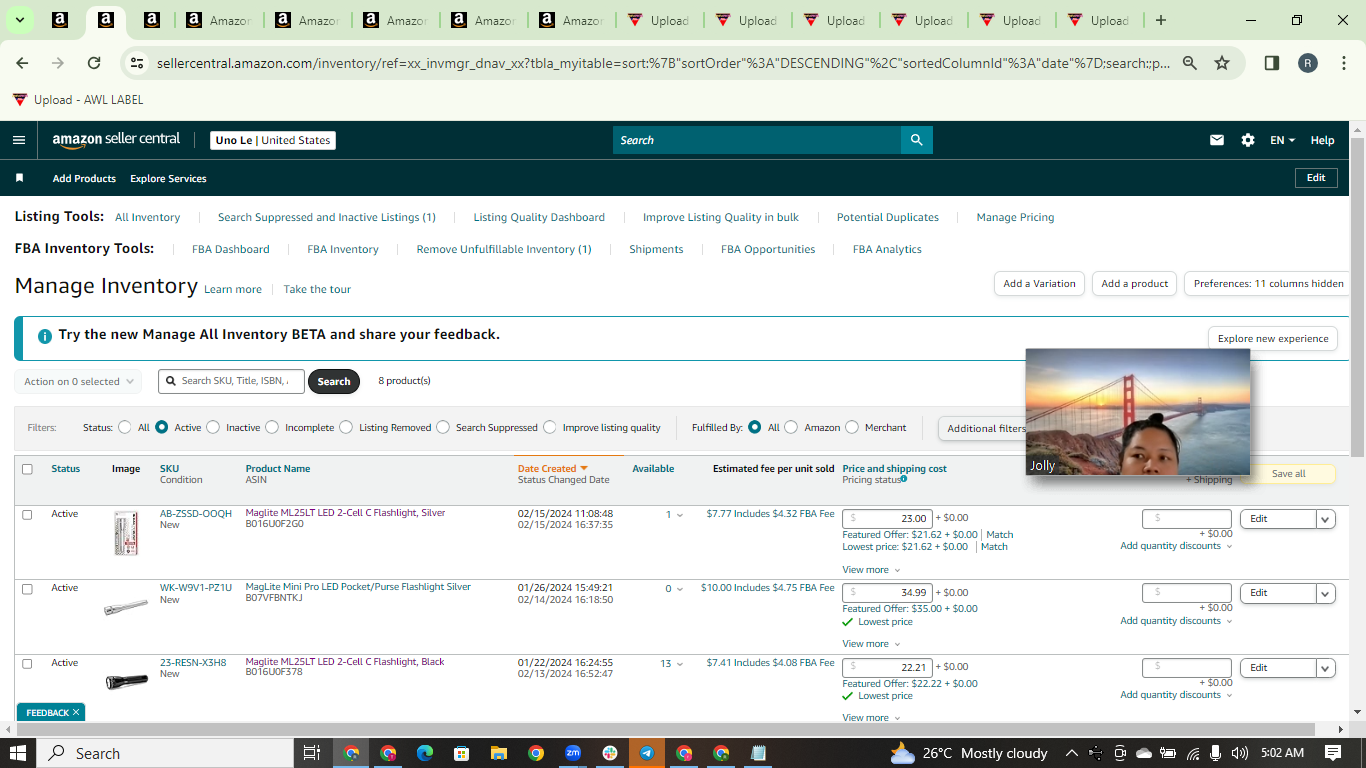Open Telegram from the taskbar
Viewport: 1366px width, 768px height.
(x=647, y=753)
